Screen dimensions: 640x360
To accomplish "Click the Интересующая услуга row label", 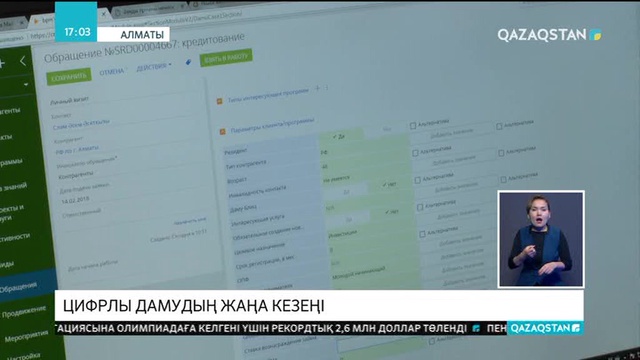I will [x=258, y=221].
